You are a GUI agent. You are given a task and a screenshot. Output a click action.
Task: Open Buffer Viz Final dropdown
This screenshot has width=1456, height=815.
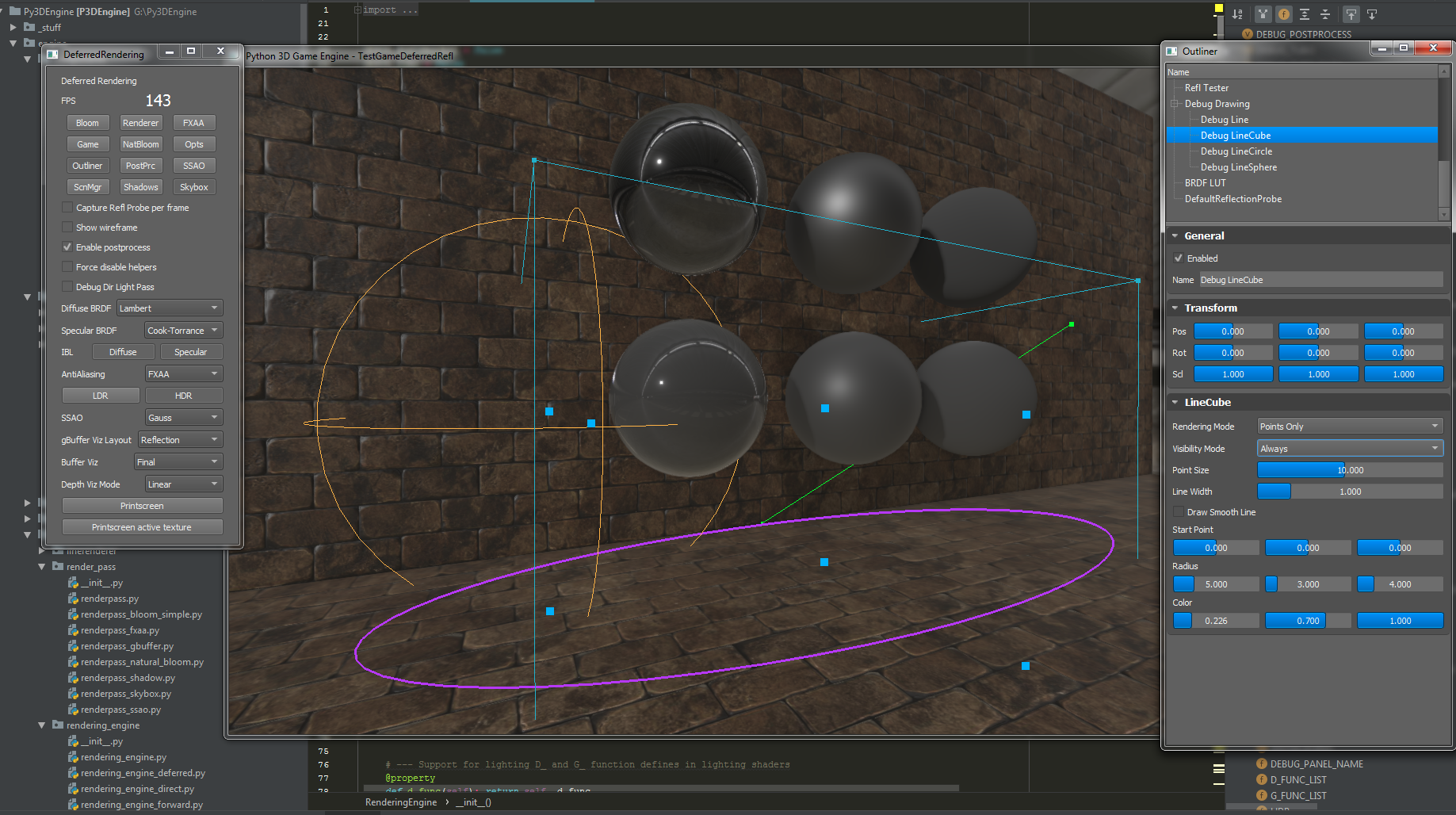tap(178, 461)
